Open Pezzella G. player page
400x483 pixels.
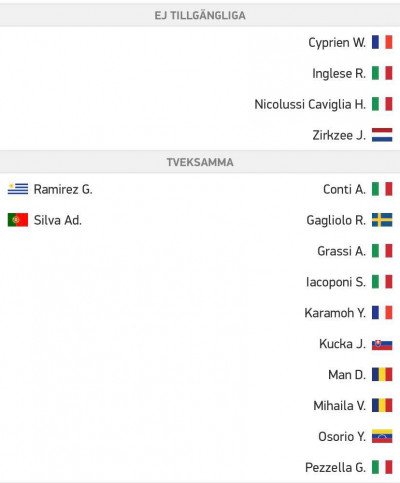pyautogui.click(x=335, y=467)
